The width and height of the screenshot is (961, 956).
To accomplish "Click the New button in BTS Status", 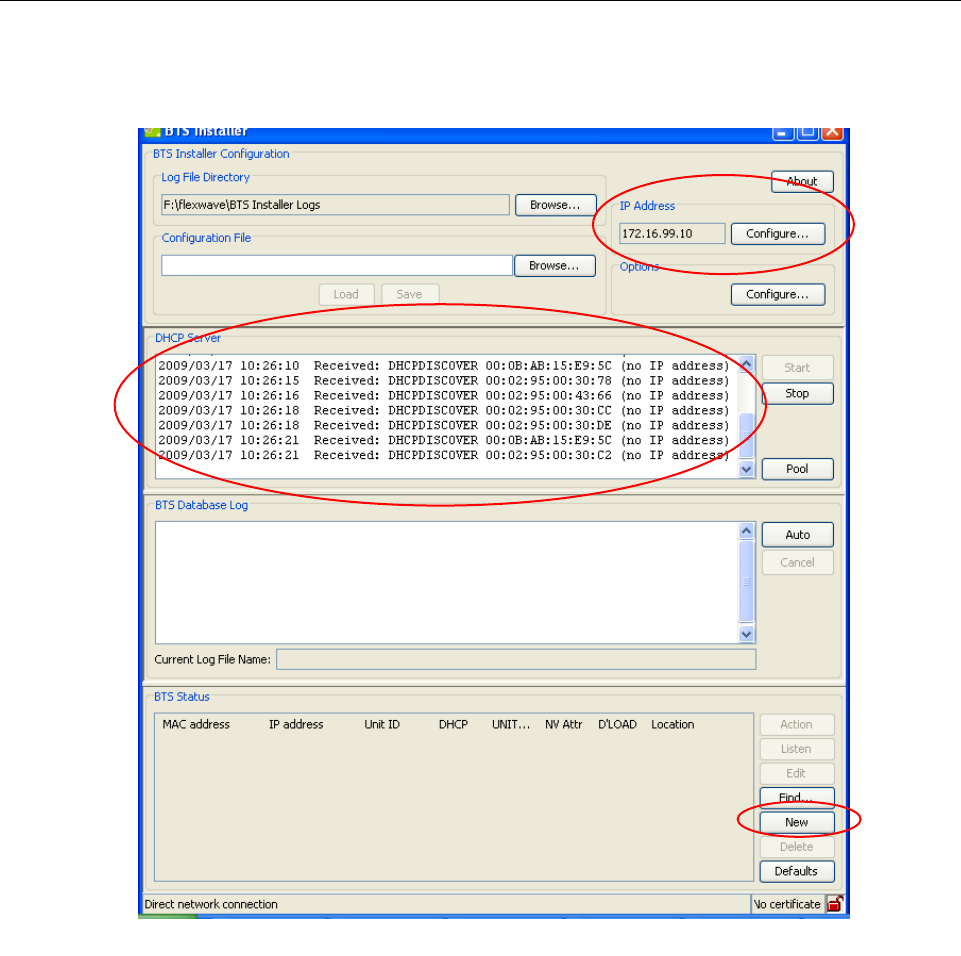I will click(796, 822).
